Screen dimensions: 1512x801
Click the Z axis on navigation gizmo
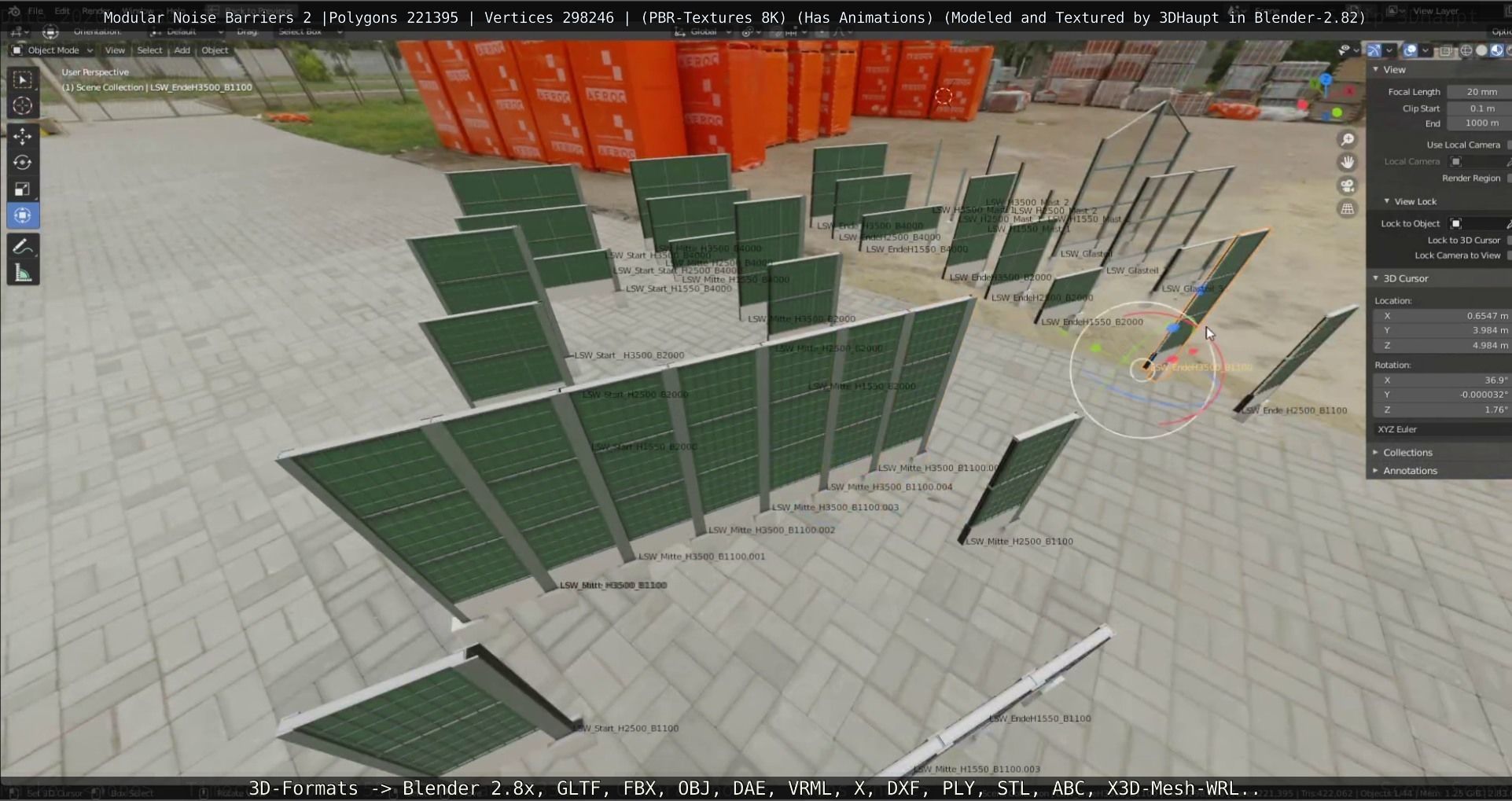tap(1326, 79)
